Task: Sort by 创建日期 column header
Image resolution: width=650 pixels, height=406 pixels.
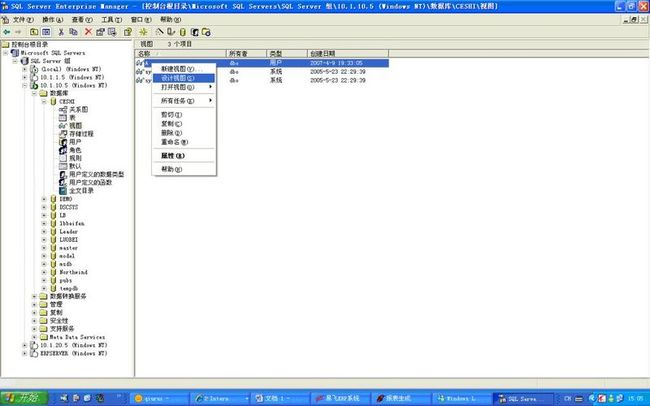Action: coord(348,53)
